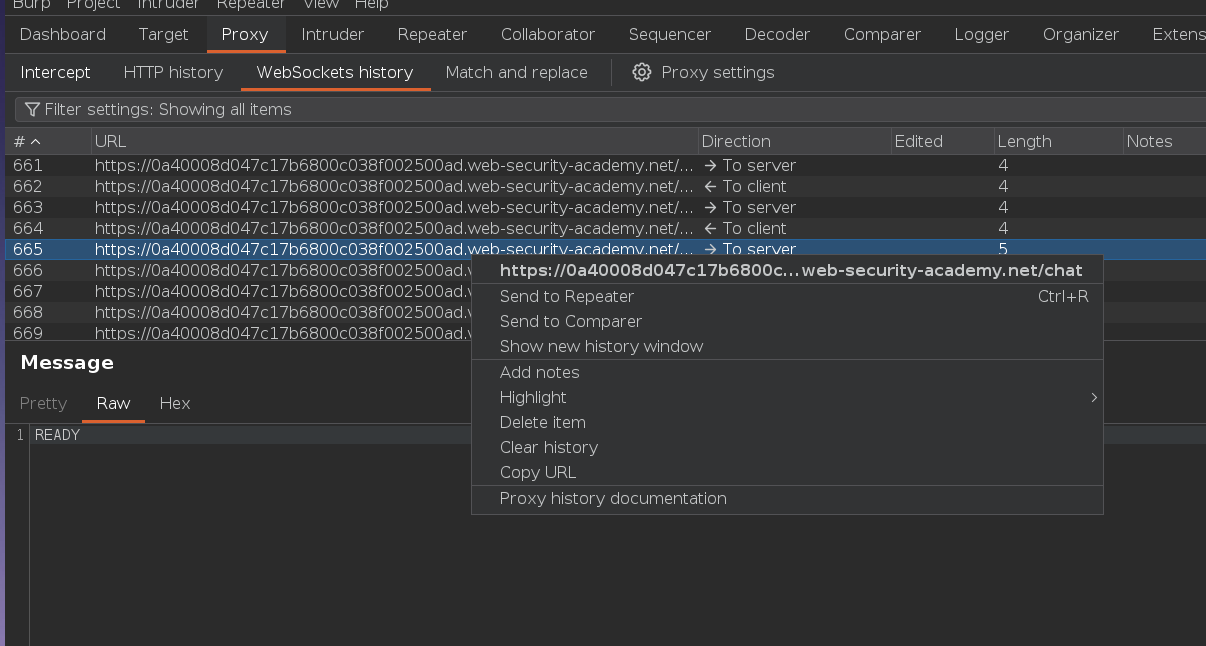Sort by Length column header
The height and width of the screenshot is (646, 1206).
pos(1059,141)
